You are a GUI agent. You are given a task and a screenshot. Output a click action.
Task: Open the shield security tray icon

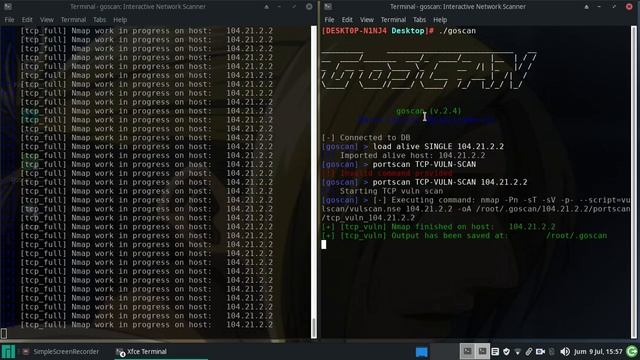point(507,351)
